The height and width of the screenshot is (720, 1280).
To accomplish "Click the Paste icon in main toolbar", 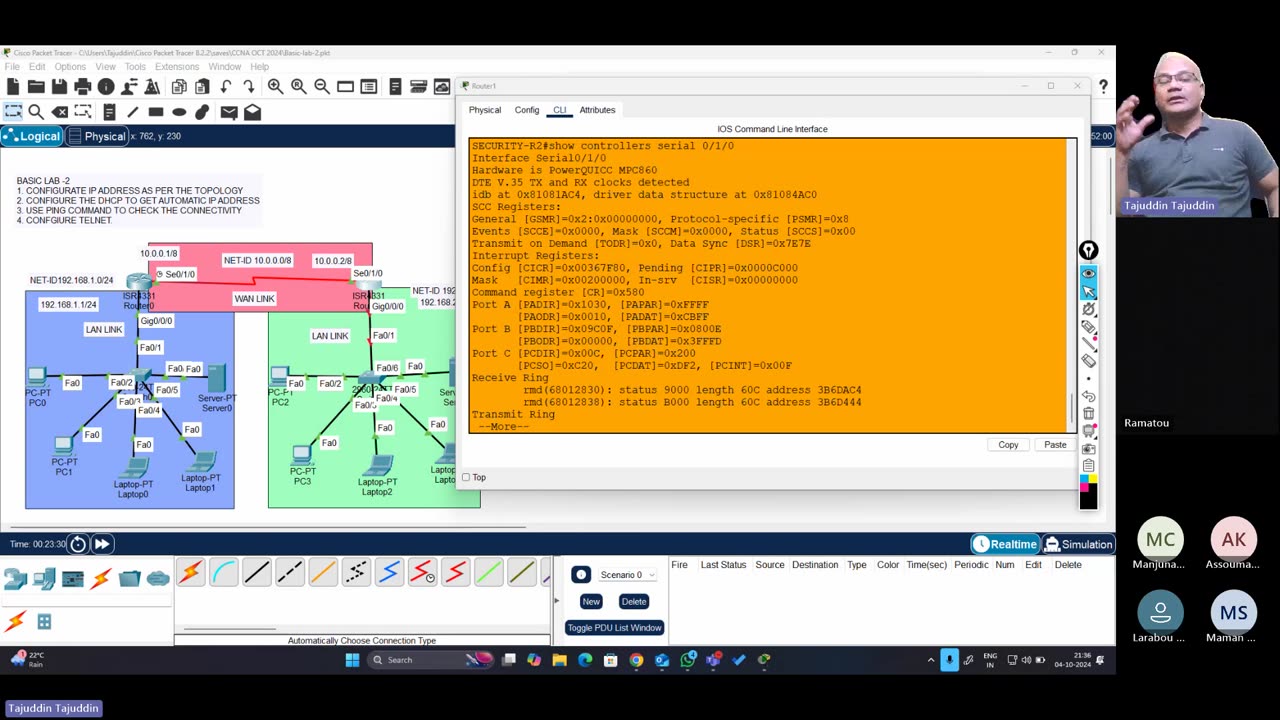I will (202, 87).
